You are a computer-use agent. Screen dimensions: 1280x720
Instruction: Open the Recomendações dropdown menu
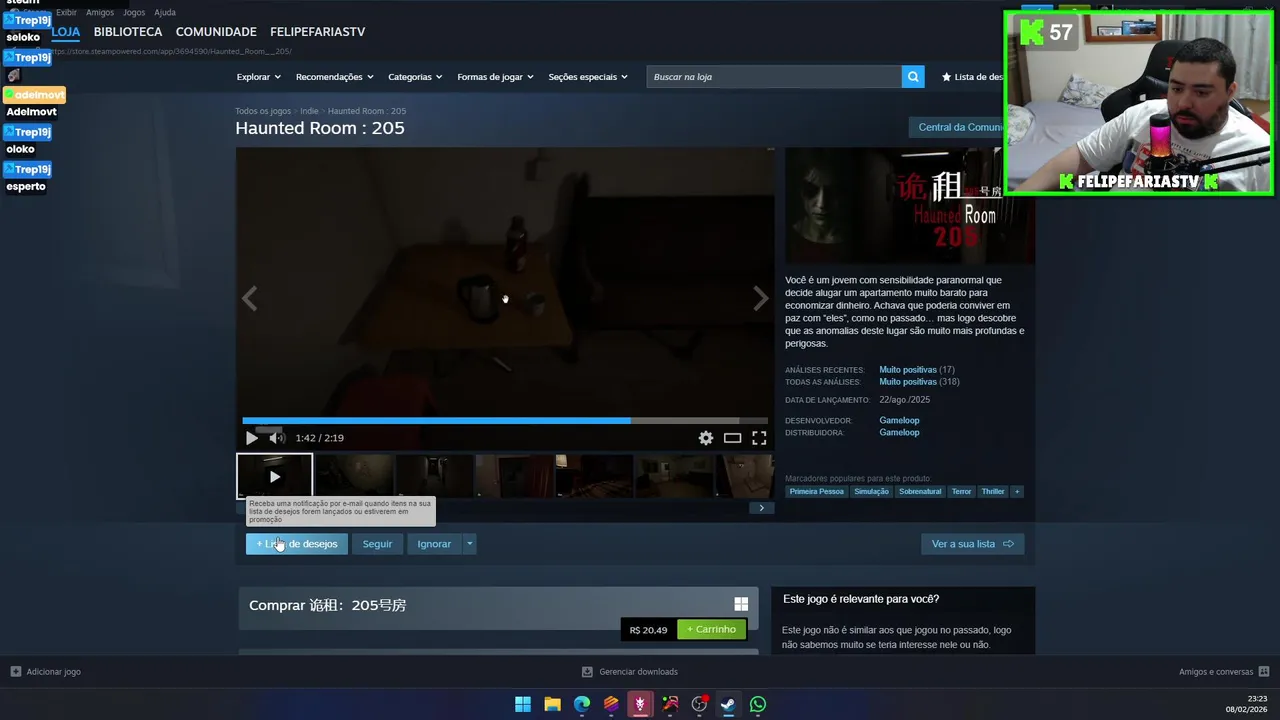tap(334, 77)
